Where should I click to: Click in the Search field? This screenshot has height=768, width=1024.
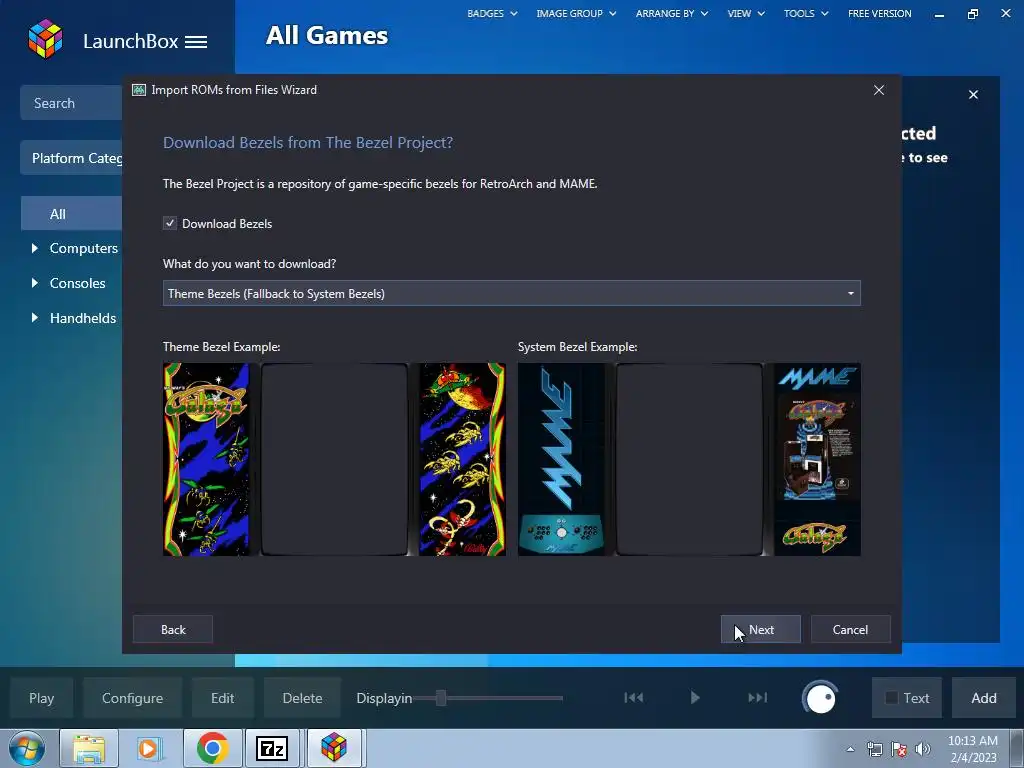pyautogui.click(x=71, y=103)
